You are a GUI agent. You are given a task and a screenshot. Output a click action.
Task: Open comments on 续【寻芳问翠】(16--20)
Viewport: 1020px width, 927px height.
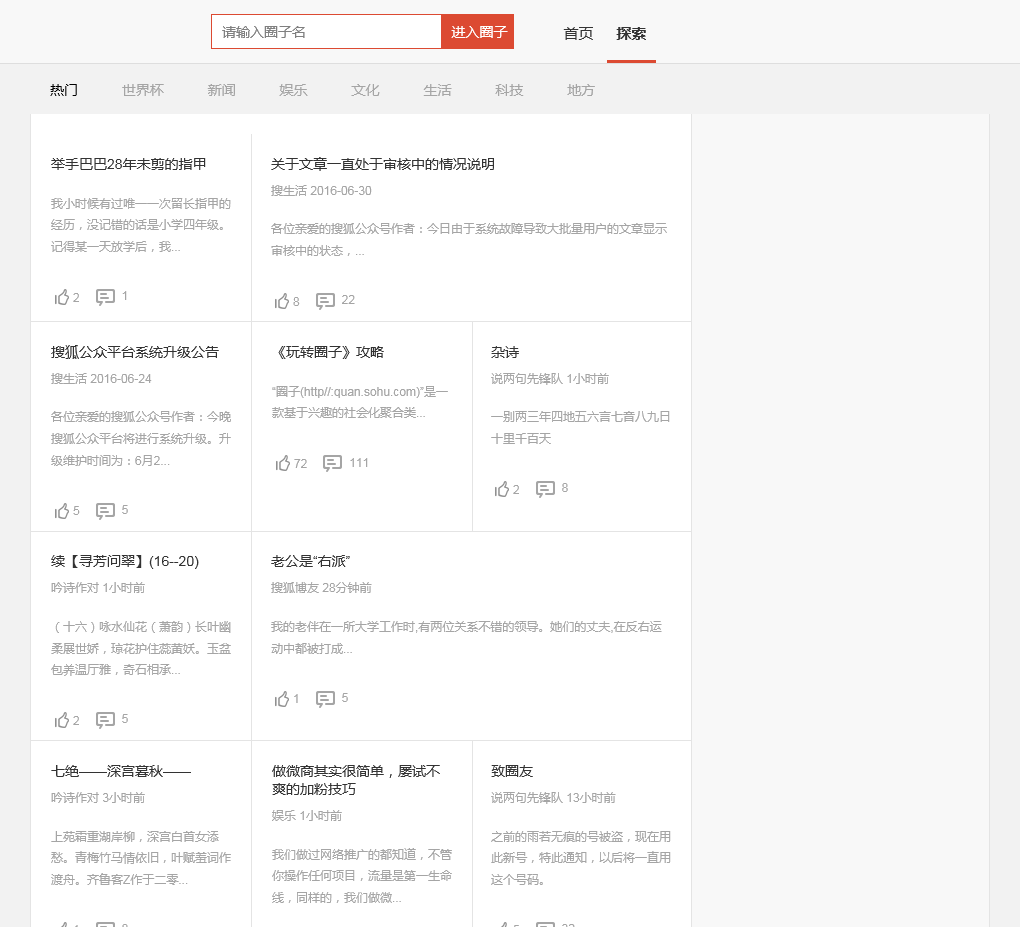pyautogui.click(x=105, y=719)
